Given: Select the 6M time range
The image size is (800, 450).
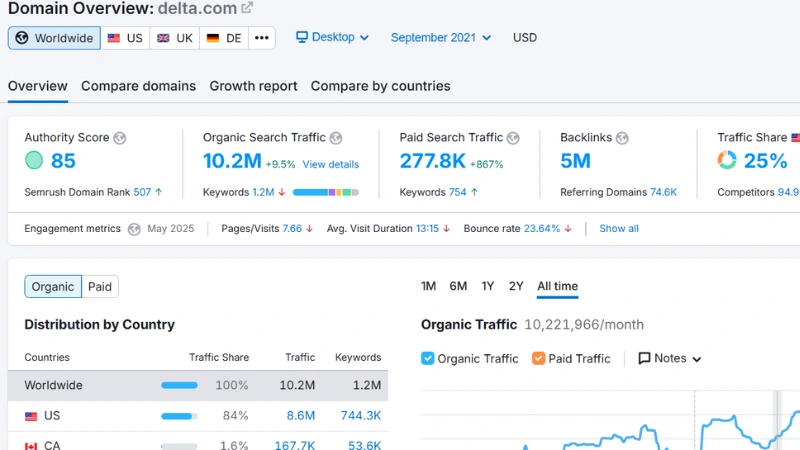Looking at the screenshot, I should [458, 286].
